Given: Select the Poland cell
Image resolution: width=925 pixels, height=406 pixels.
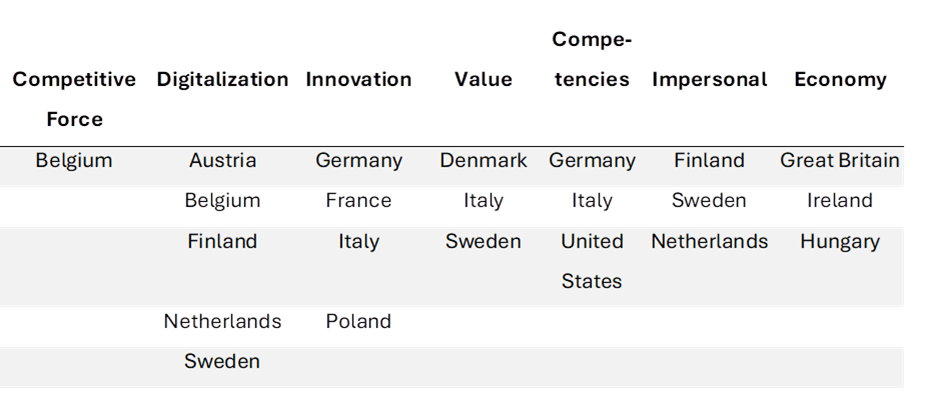Looking at the screenshot, I should [x=358, y=321].
